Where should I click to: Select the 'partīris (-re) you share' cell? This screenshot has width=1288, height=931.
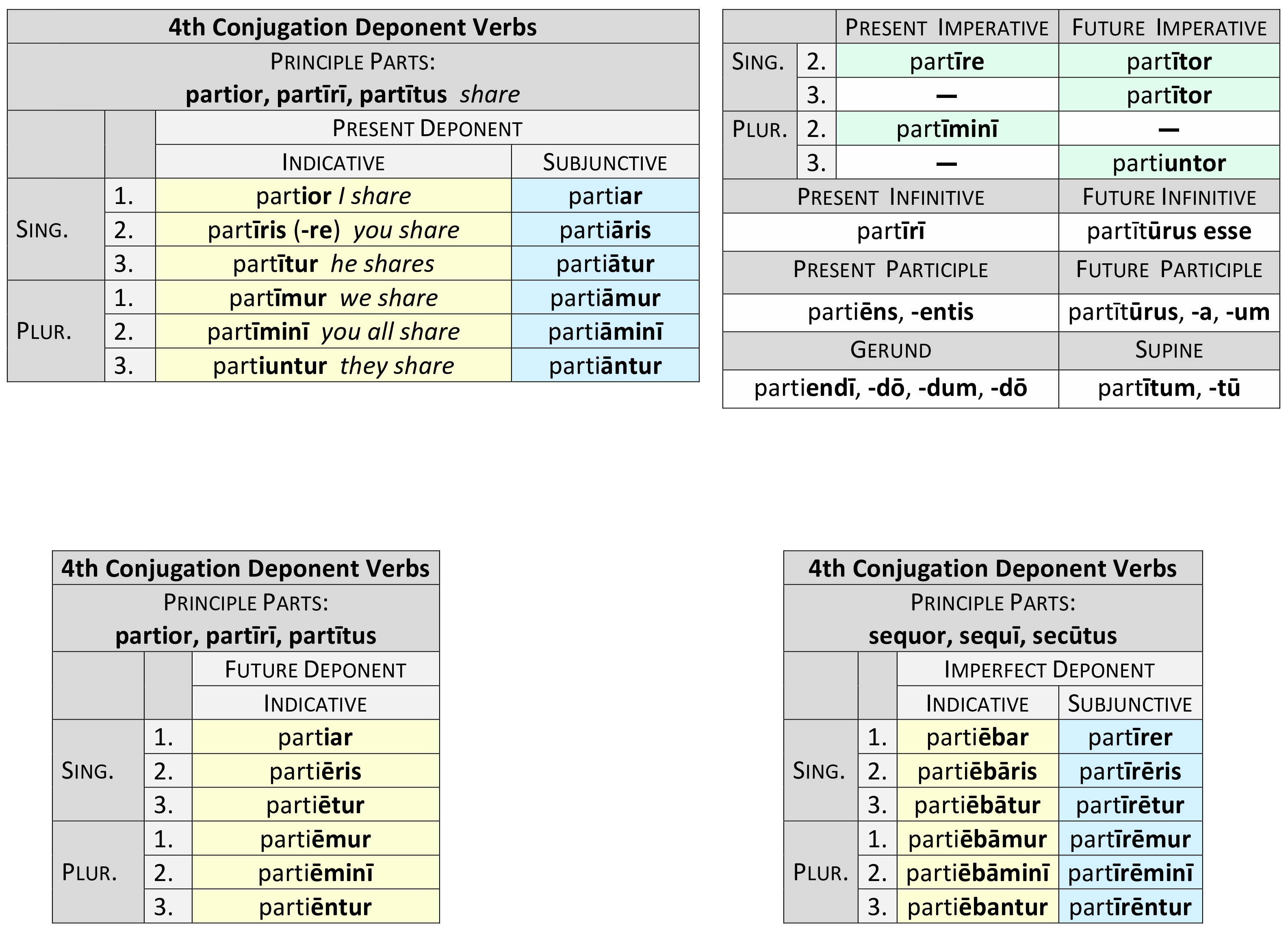click(333, 230)
